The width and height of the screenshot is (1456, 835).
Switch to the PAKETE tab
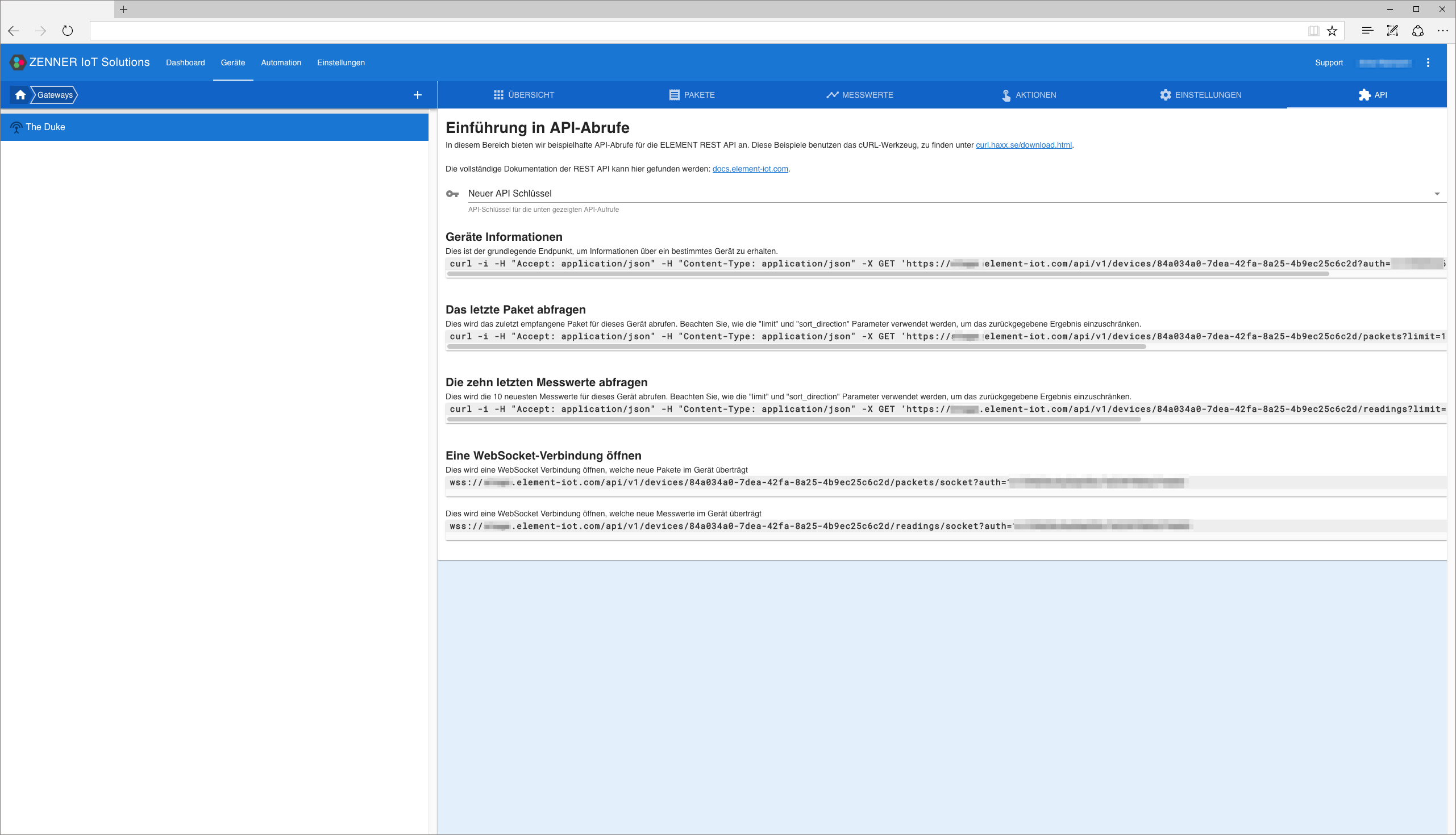click(x=692, y=95)
